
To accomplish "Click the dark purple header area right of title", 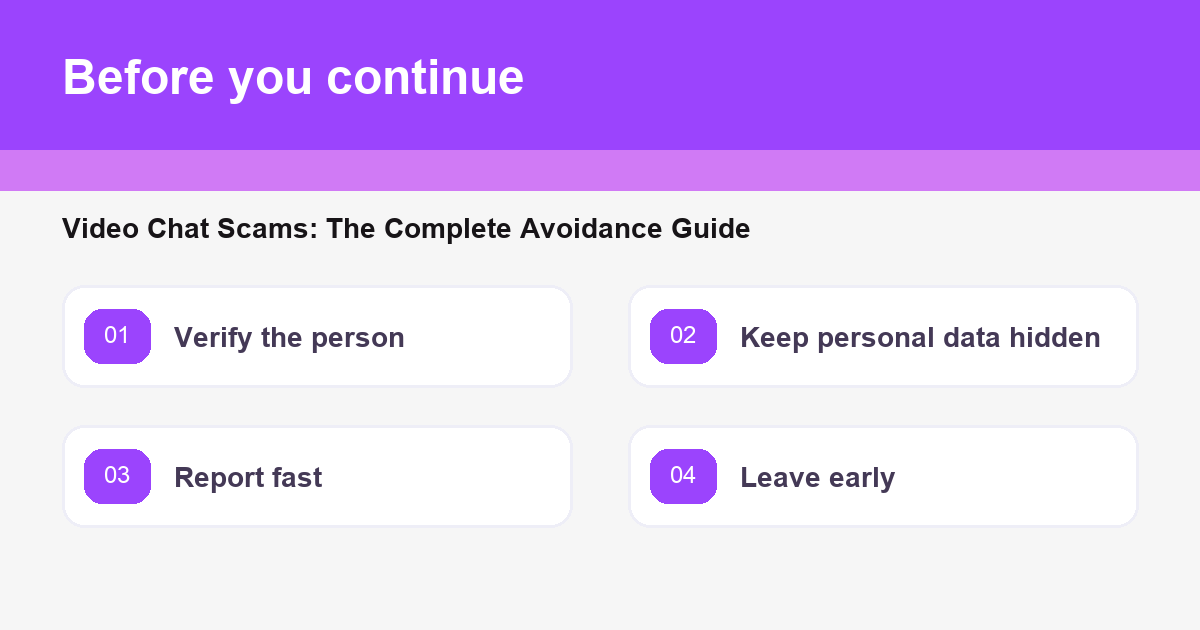I will [860, 75].
